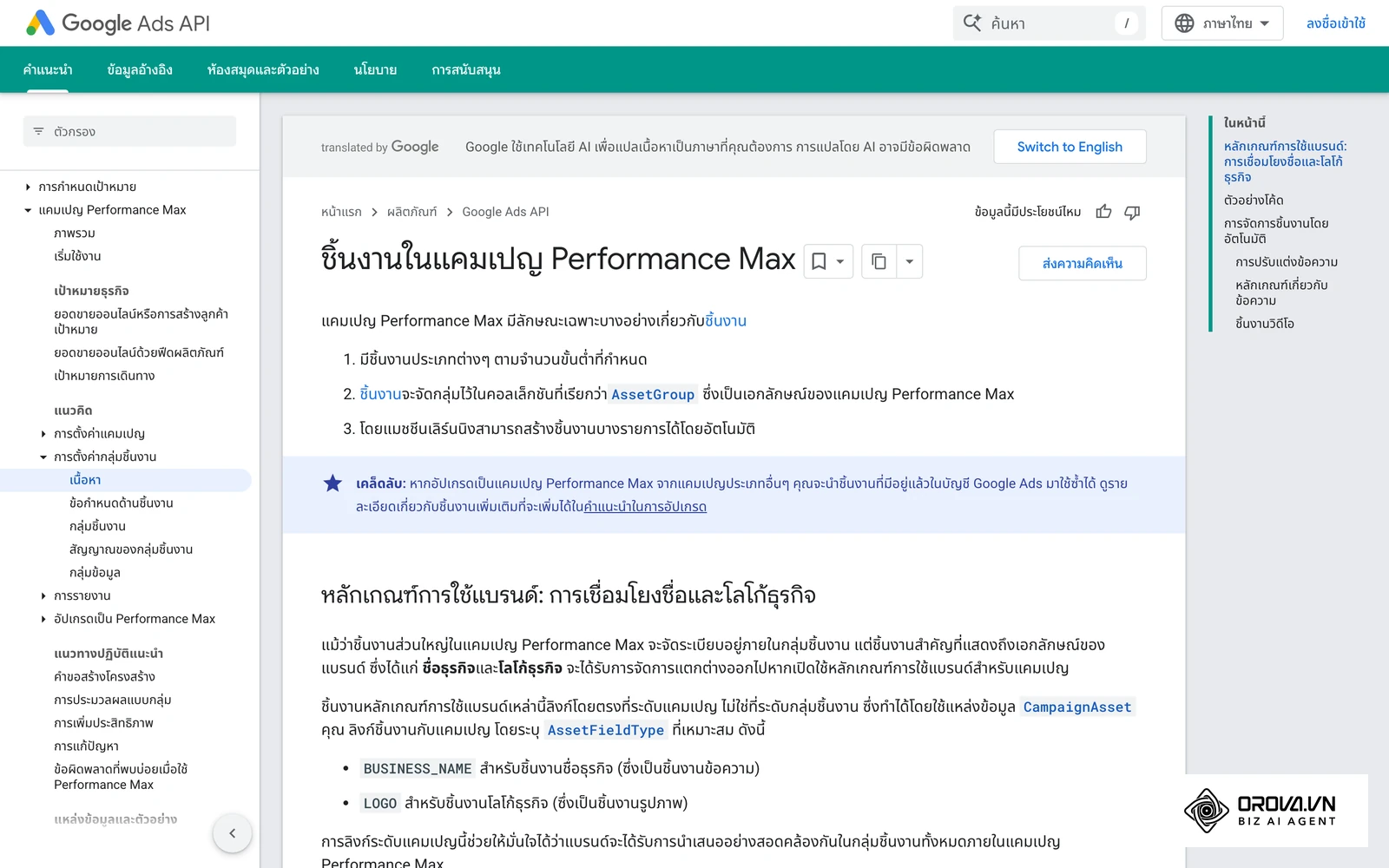Open the การสนับสนุน tab
Screen dimensions: 1389x868
[x=466, y=69]
